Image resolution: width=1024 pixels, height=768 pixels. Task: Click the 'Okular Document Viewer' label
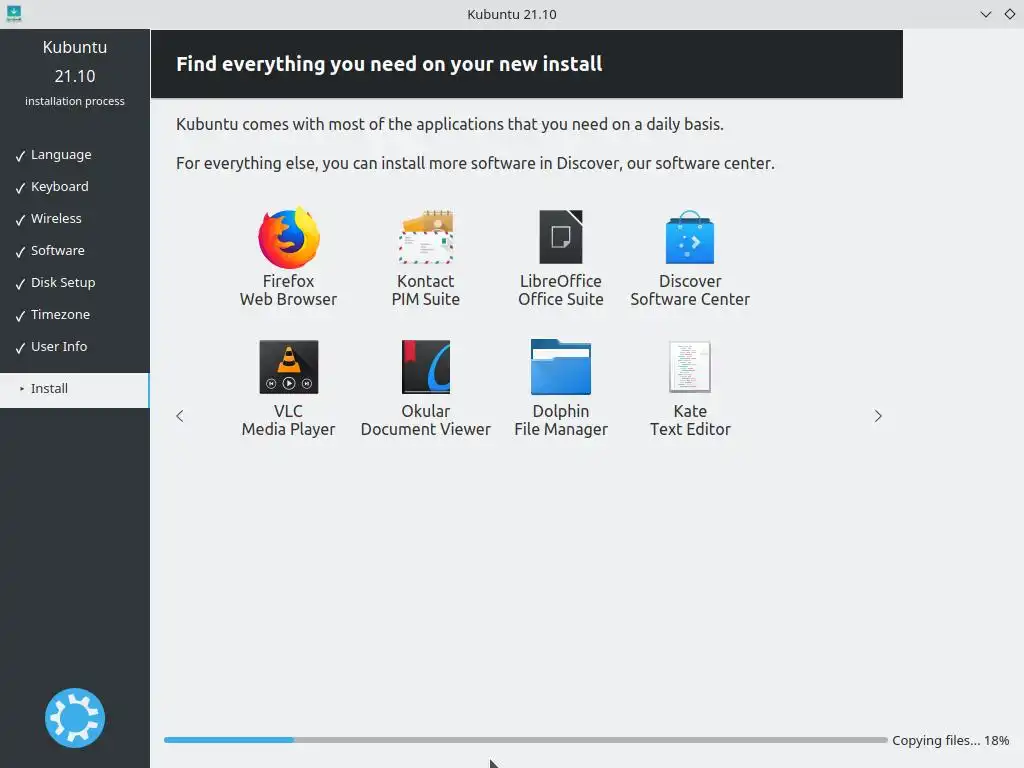click(426, 420)
